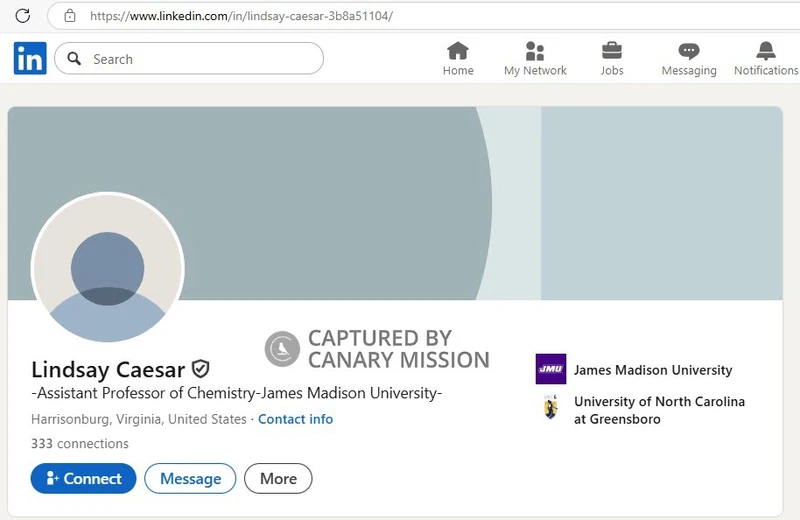Viewport: 800px width, 520px height.
Task: Click the profile background banner image
Action: [x=395, y=203]
